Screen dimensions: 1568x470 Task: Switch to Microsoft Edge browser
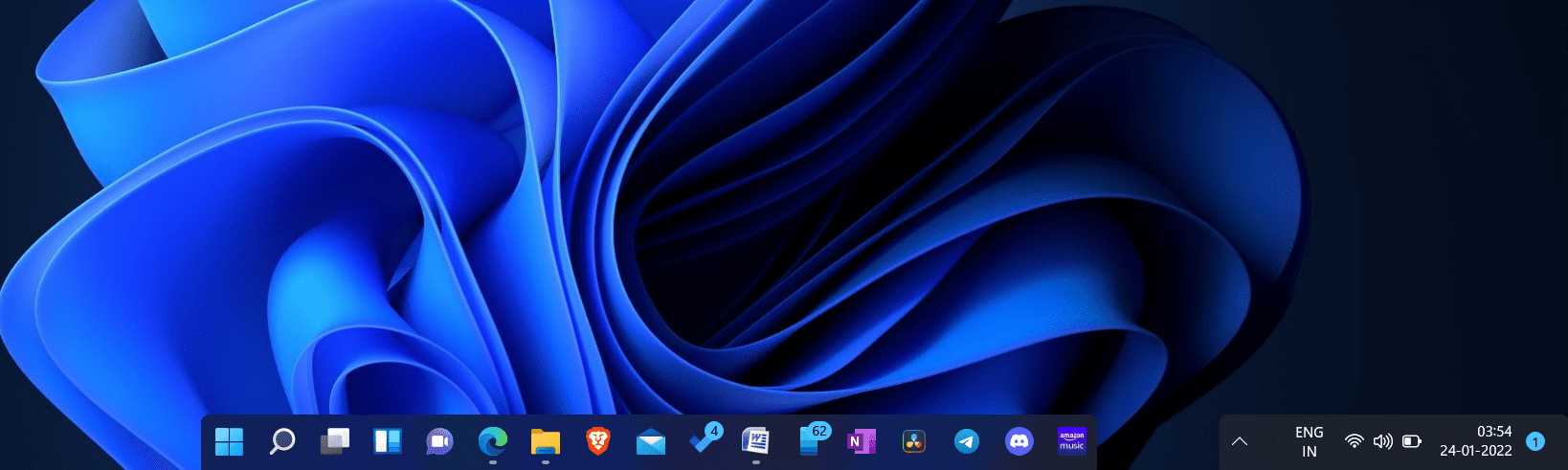(492, 441)
